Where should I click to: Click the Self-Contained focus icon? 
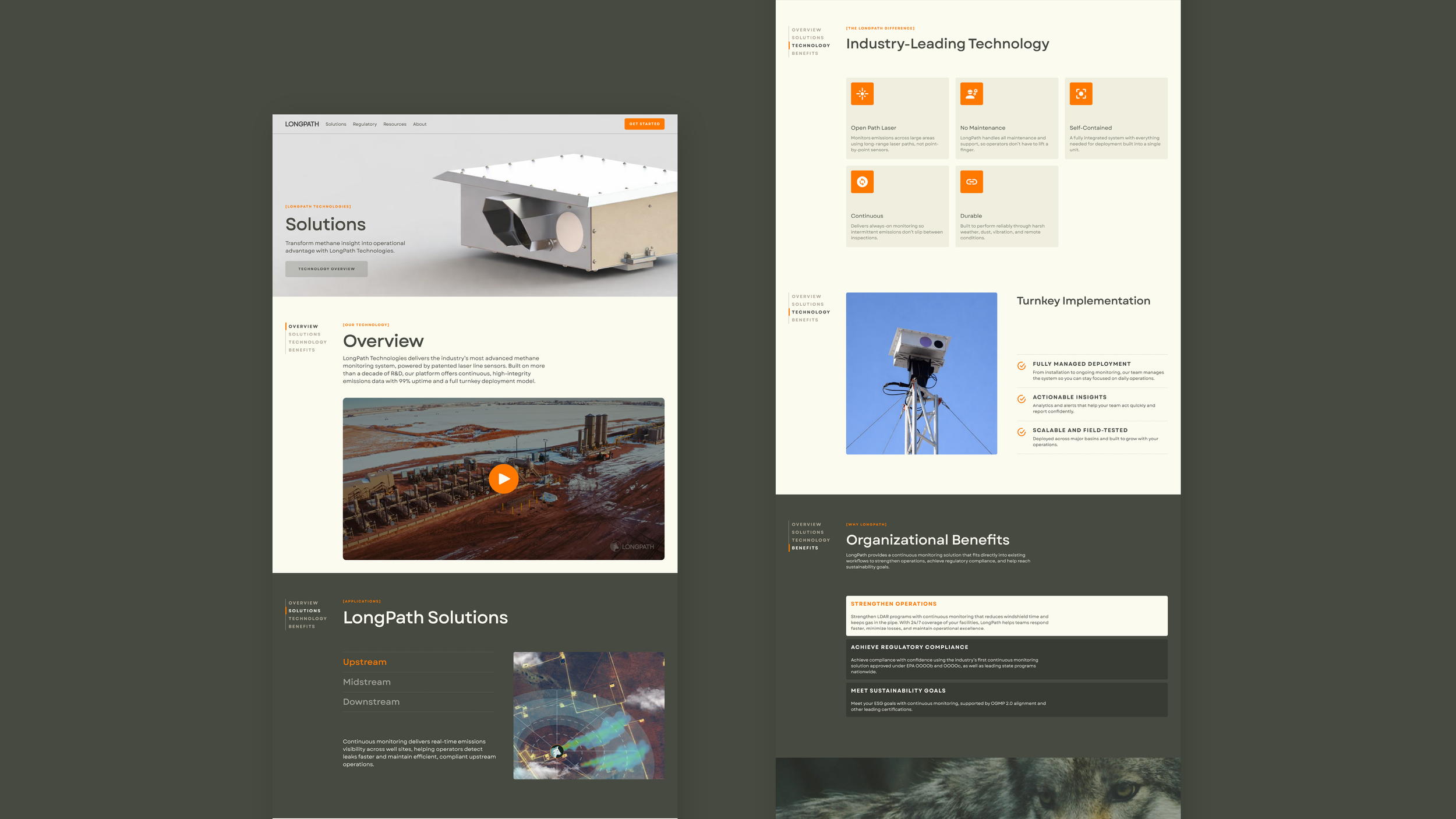[x=1081, y=94]
